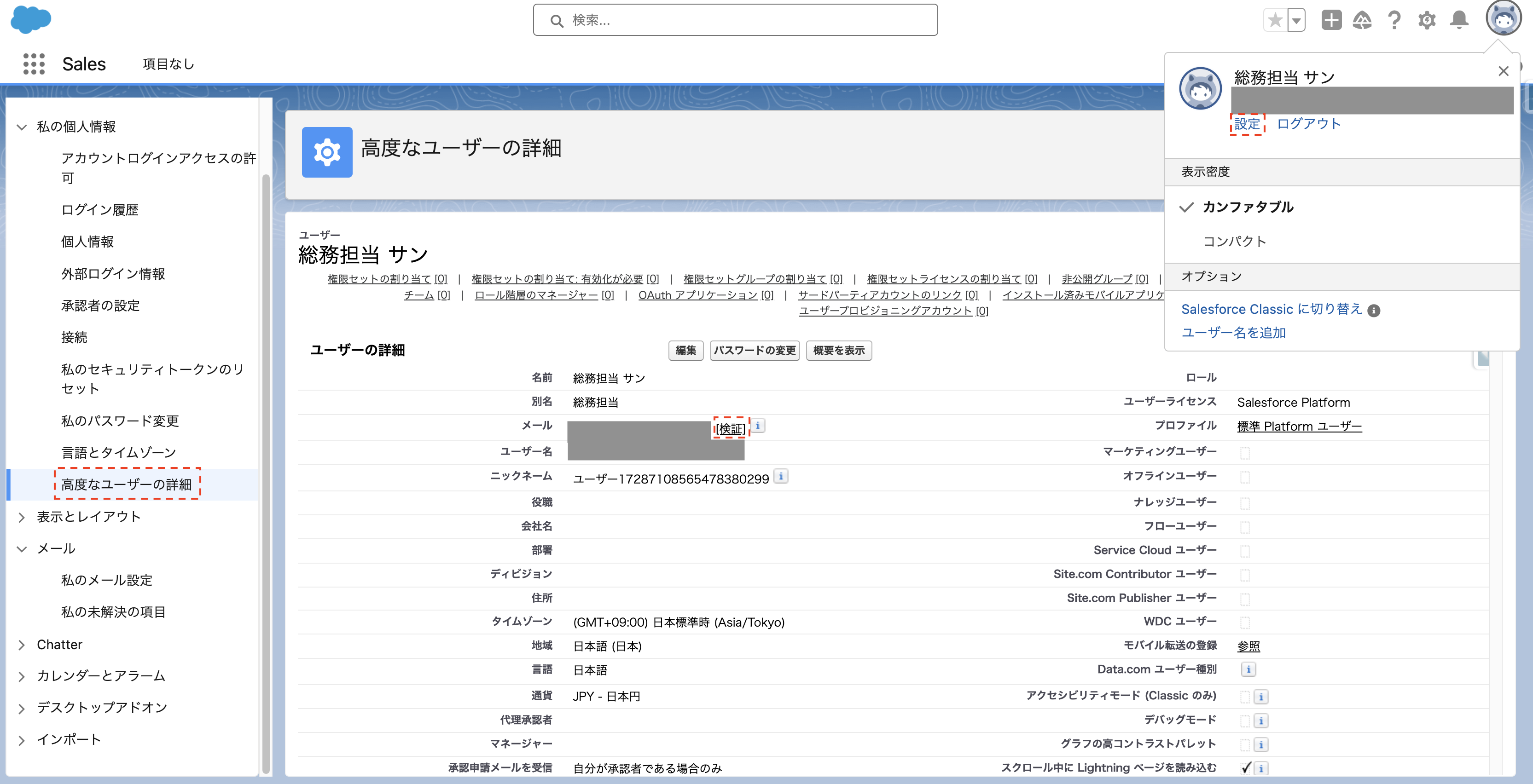
Task: Click the user avatar in header
Action: point(1503,18)
